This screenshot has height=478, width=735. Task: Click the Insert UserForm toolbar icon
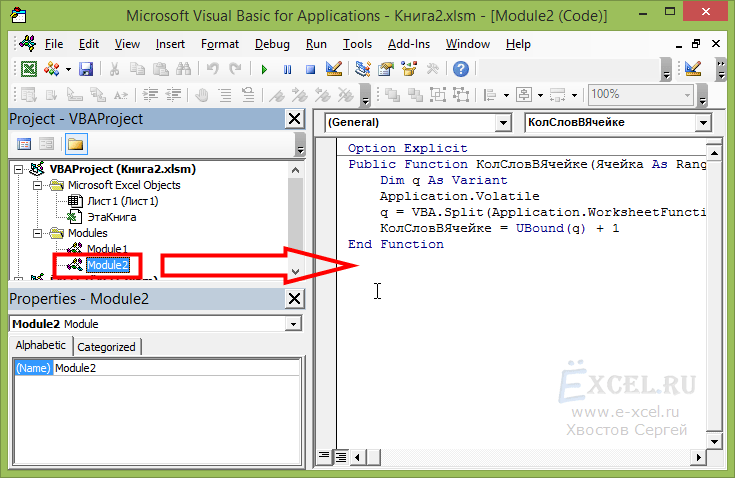(x=52, y=69)
